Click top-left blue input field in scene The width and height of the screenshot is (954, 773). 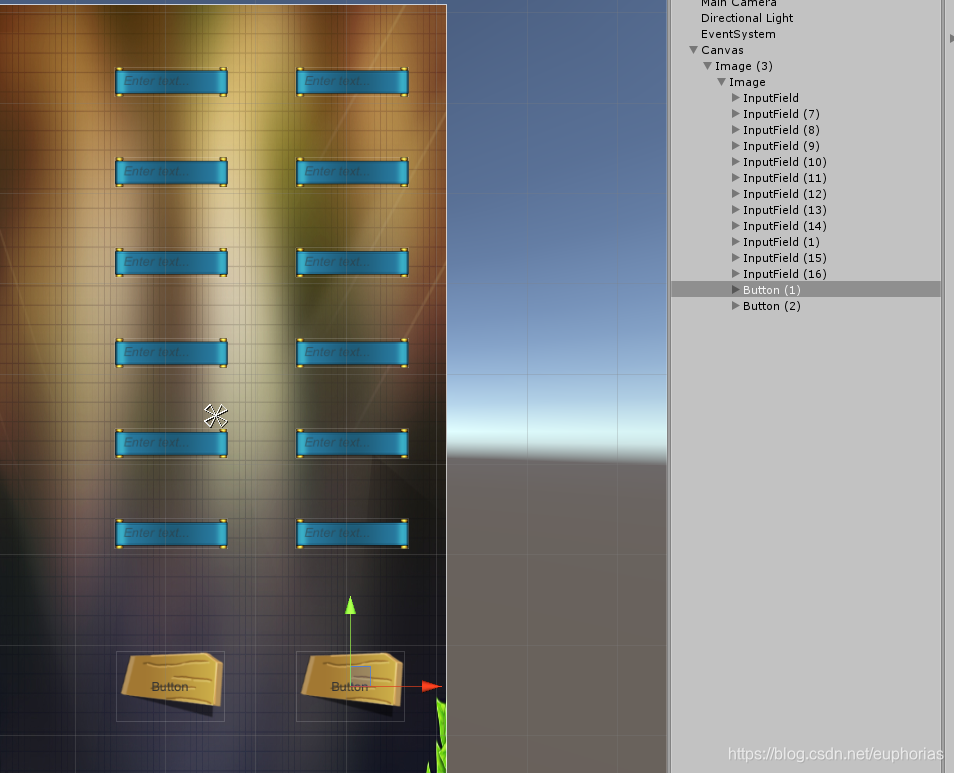[172, 81]
